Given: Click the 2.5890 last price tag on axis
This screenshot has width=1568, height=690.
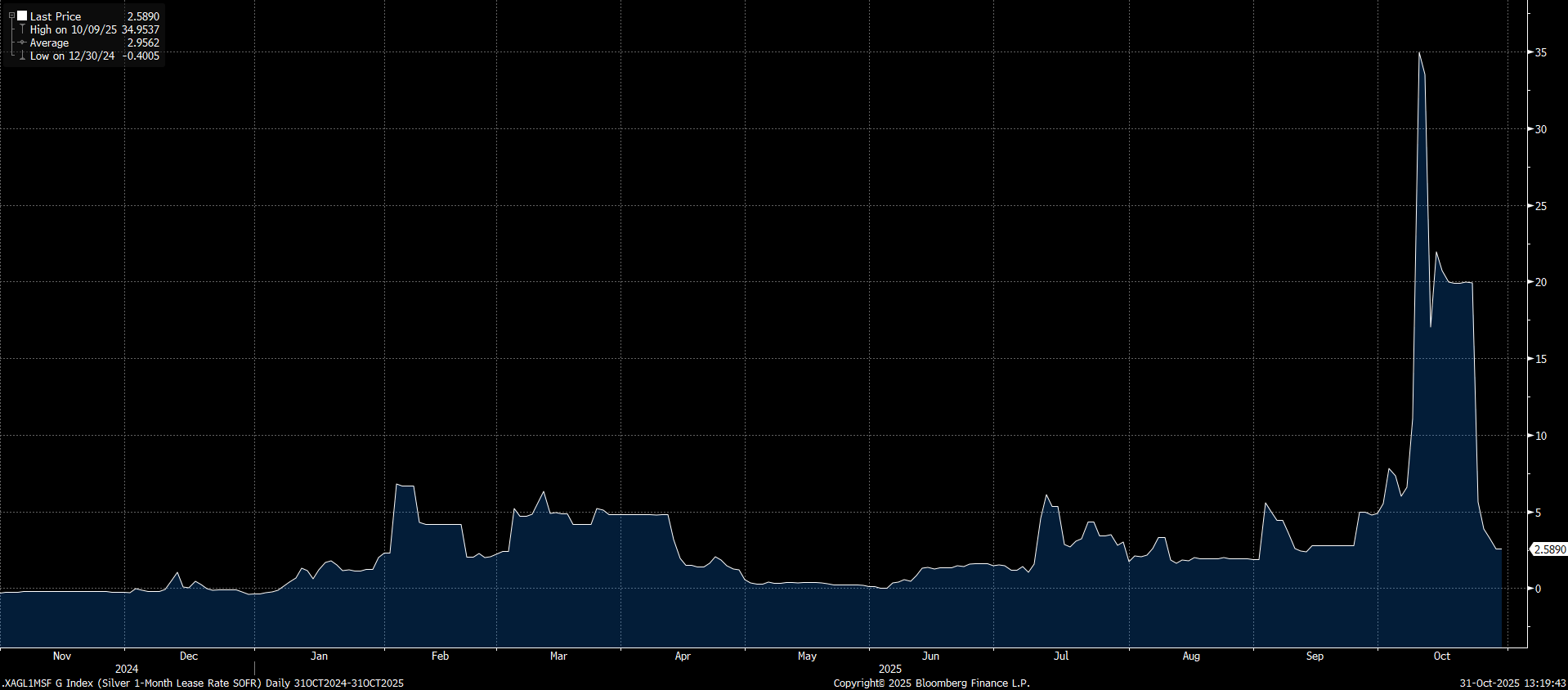Looking at the screenshot, I should coord(1549,549).
